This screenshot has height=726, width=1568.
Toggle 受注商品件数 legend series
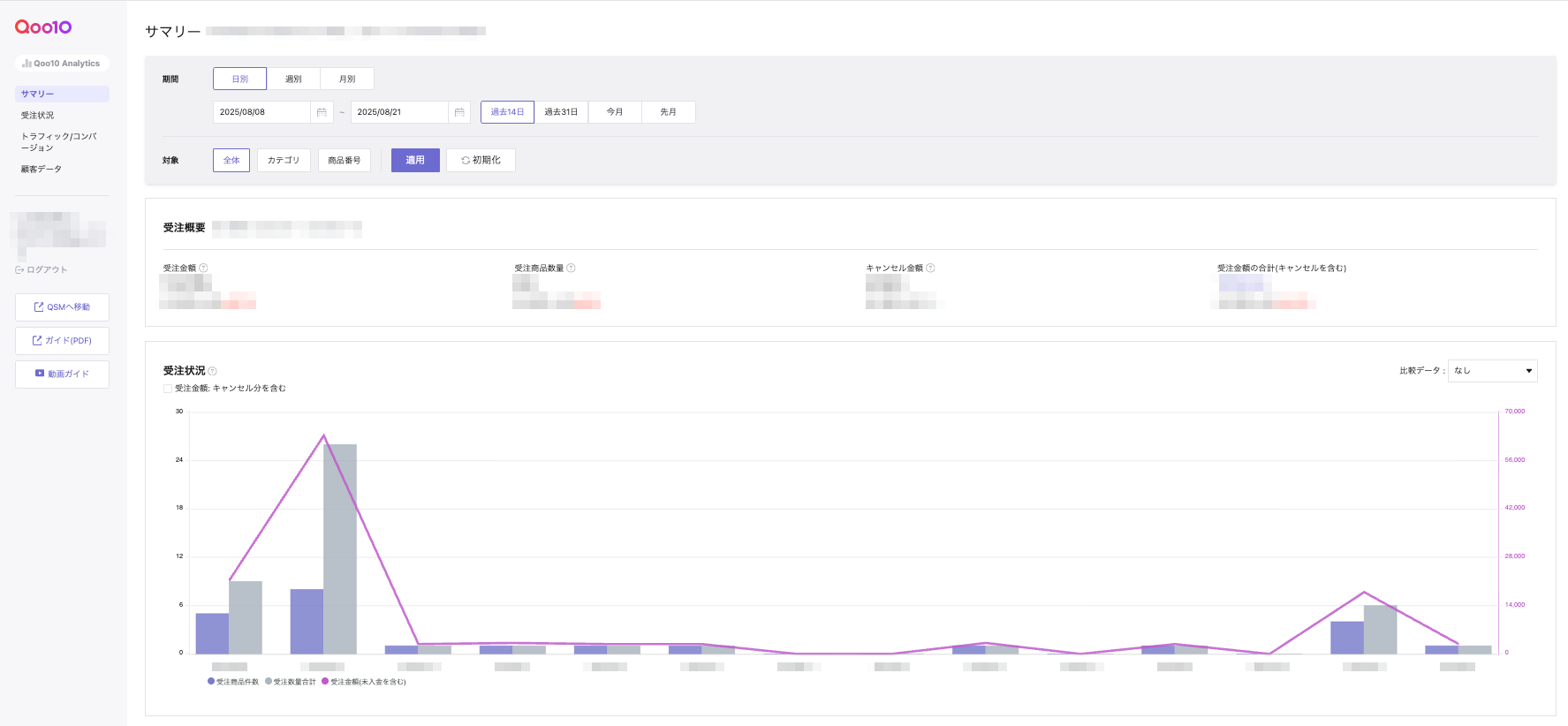(x=233, y=682)
